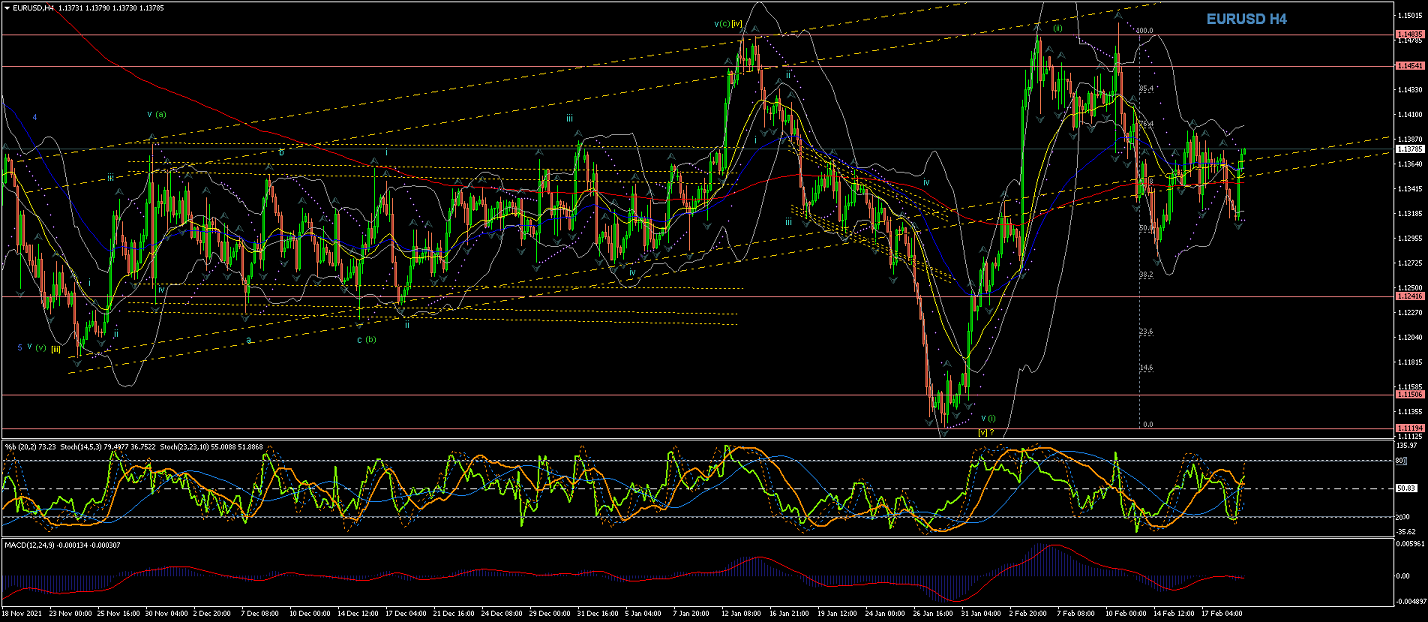Select the green v (a) wave label
1428x622 pixels.
tap(157, 114)
